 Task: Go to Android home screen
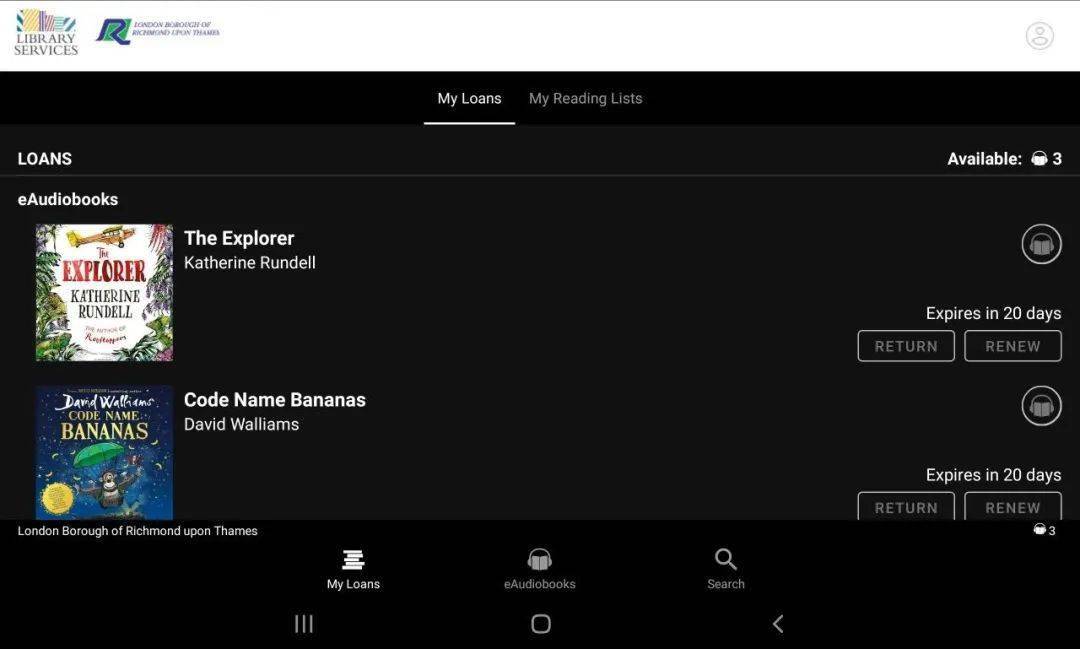coord(541,624)
